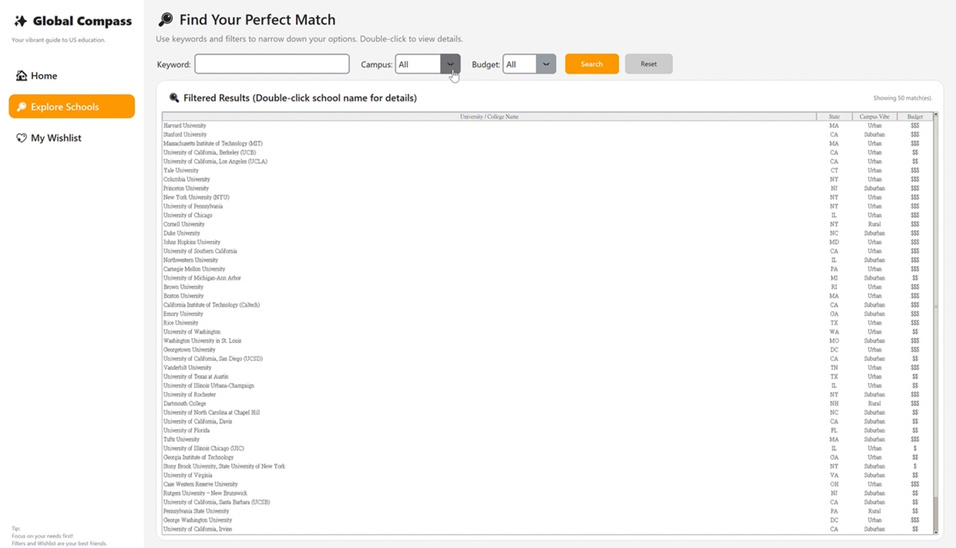Click the Explore Schools magnifier icon
Viewport: 956px width, 548px height.
(x=21, y=107)
